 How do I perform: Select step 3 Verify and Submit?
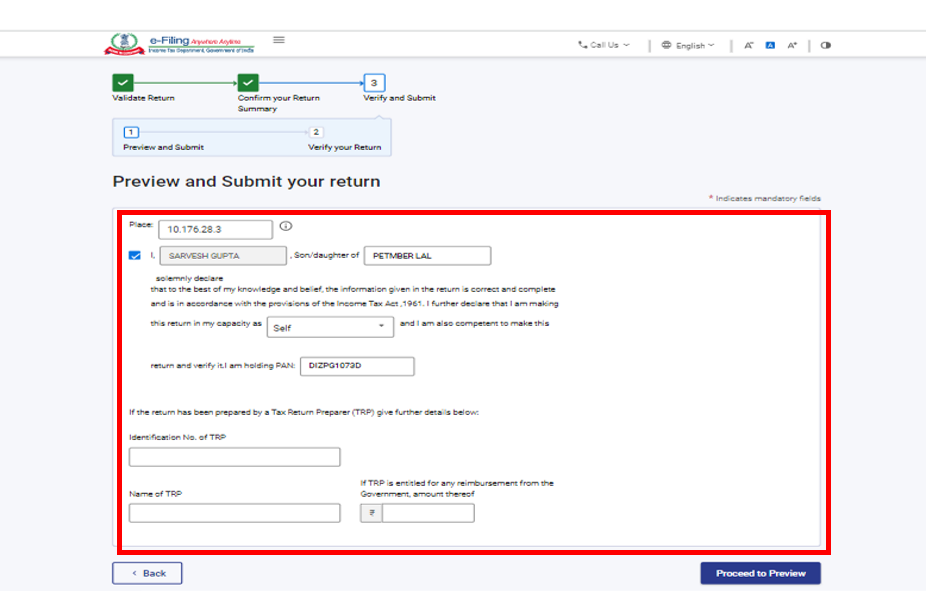coord(374,83)
